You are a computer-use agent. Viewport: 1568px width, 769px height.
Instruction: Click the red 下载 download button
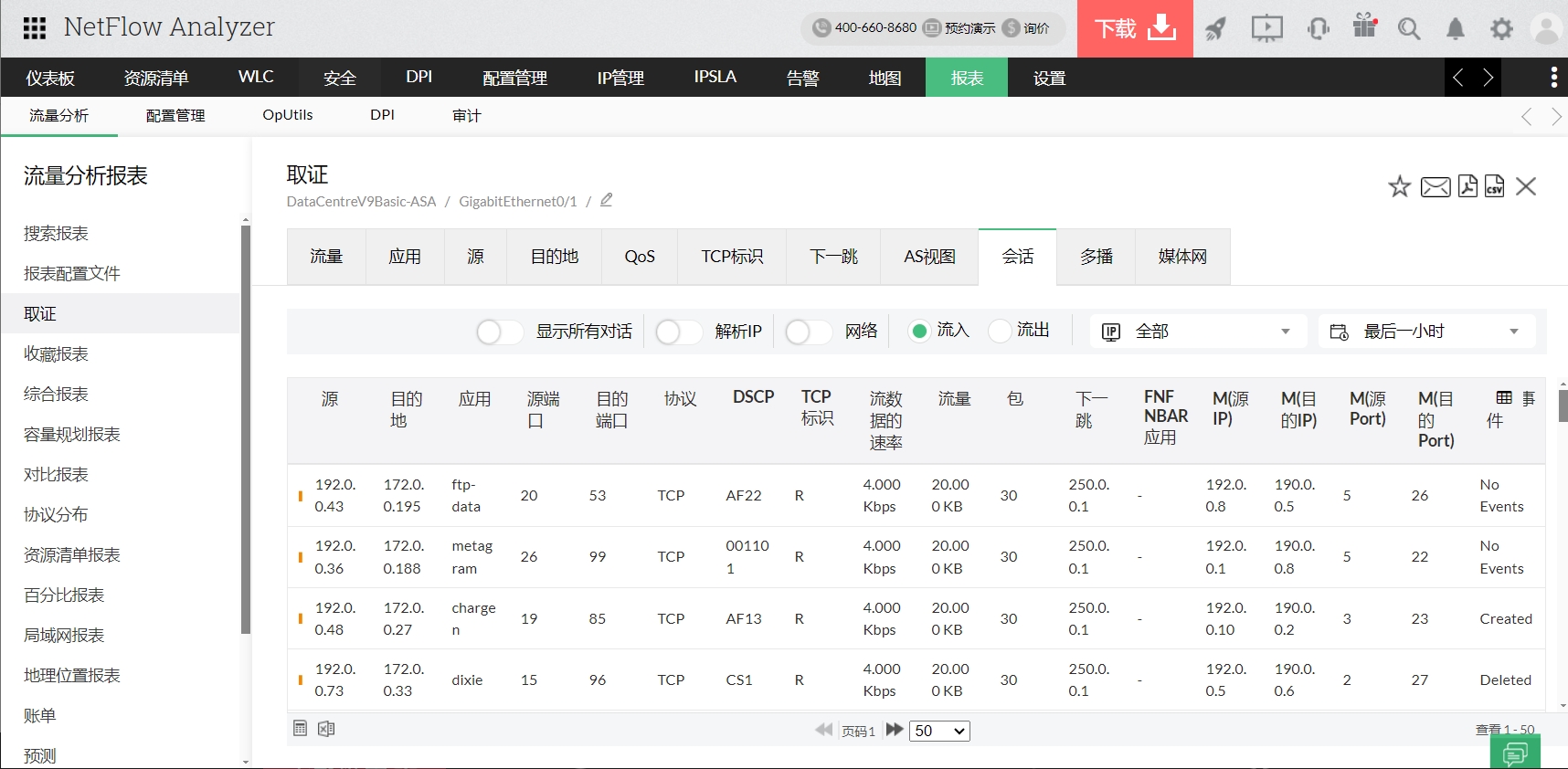(1135, 29)
